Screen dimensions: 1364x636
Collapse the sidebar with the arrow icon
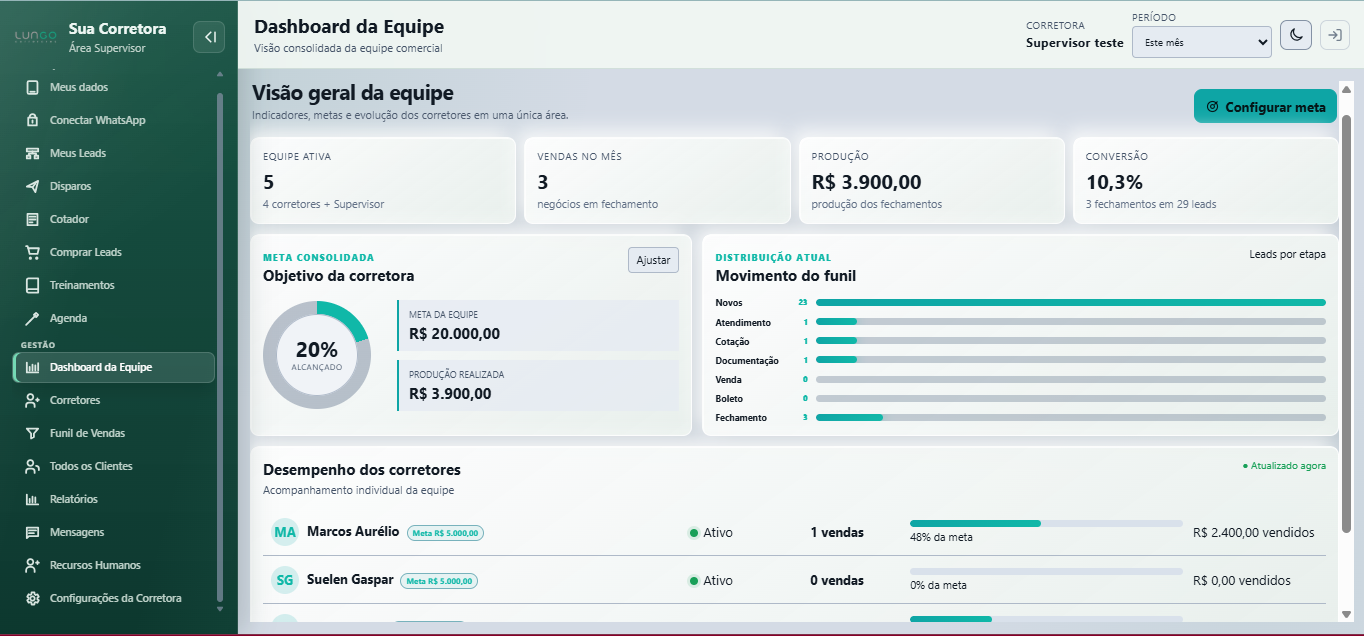[x=209, y=37]
